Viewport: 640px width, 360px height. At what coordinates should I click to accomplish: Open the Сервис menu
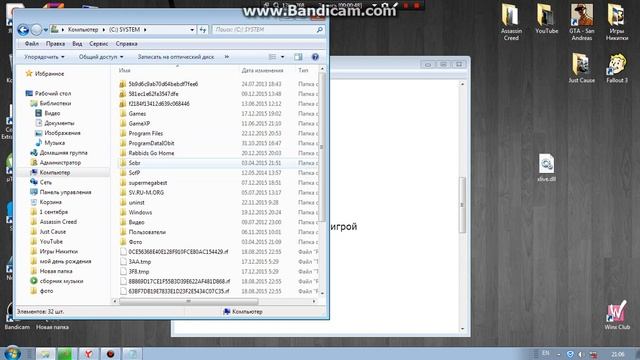(x=99, y=44)
